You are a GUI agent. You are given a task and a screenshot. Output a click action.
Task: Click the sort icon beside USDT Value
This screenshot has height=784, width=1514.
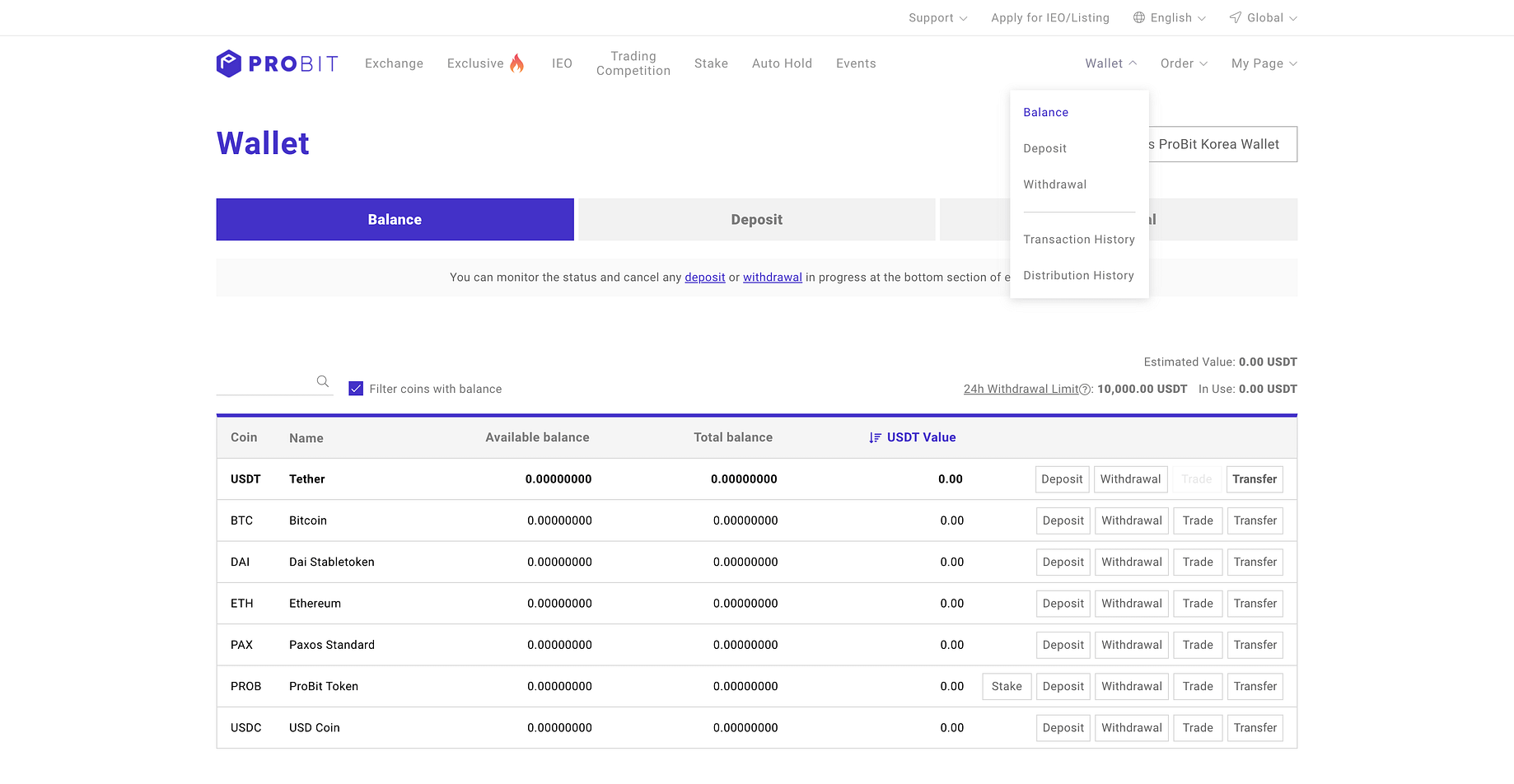874,437
